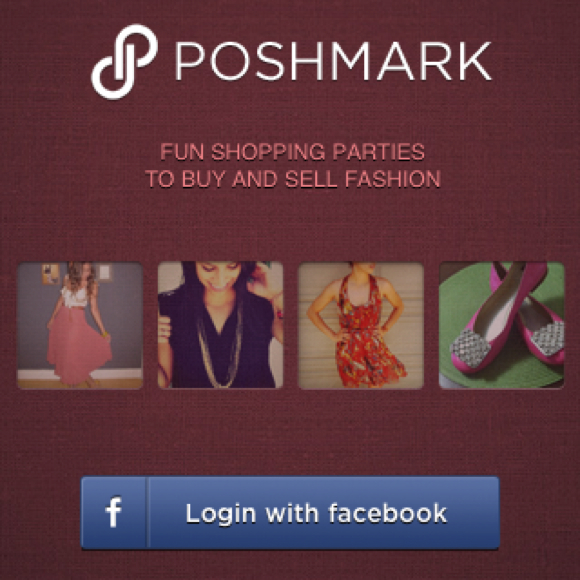580x580 pixels.
Task: Tap the white crop top in first photo
Action: (76, 296)
